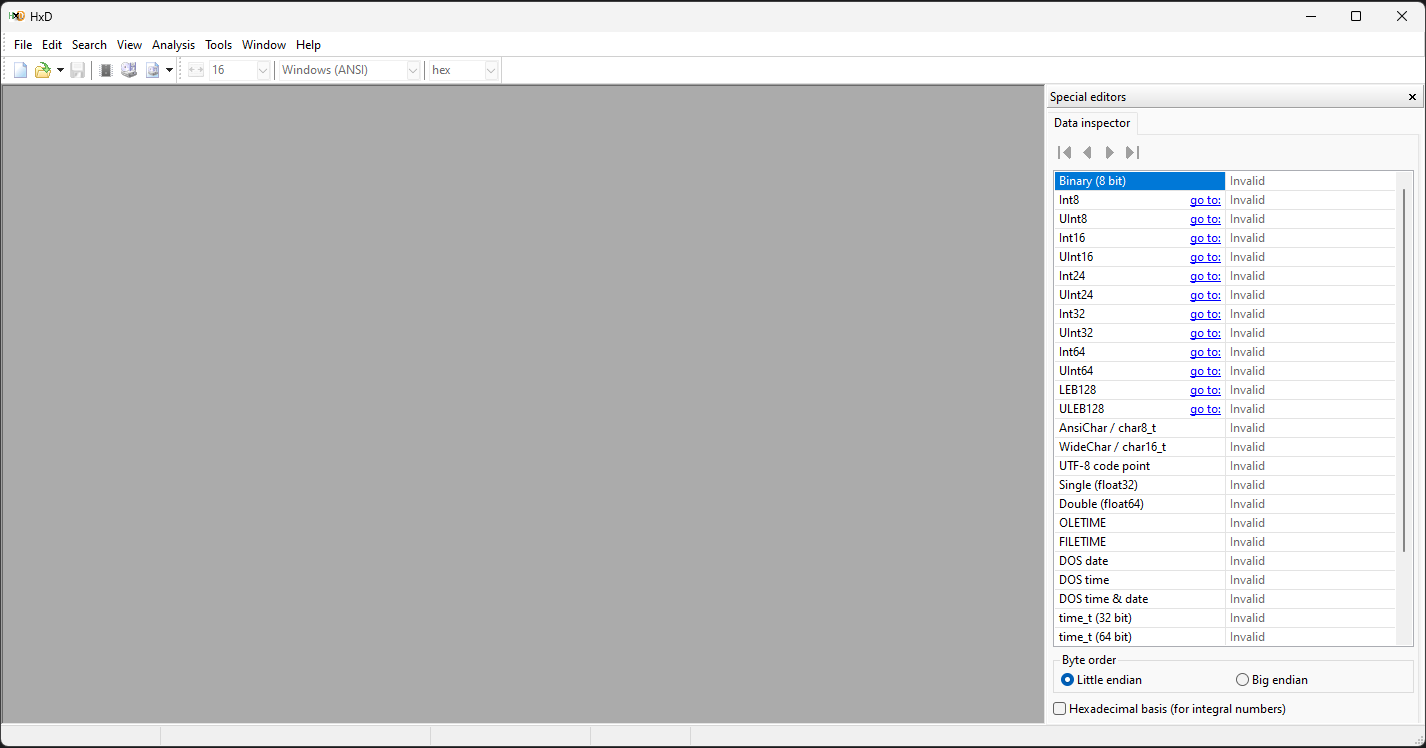Minimize the HxD window

tap(1310, 16)
